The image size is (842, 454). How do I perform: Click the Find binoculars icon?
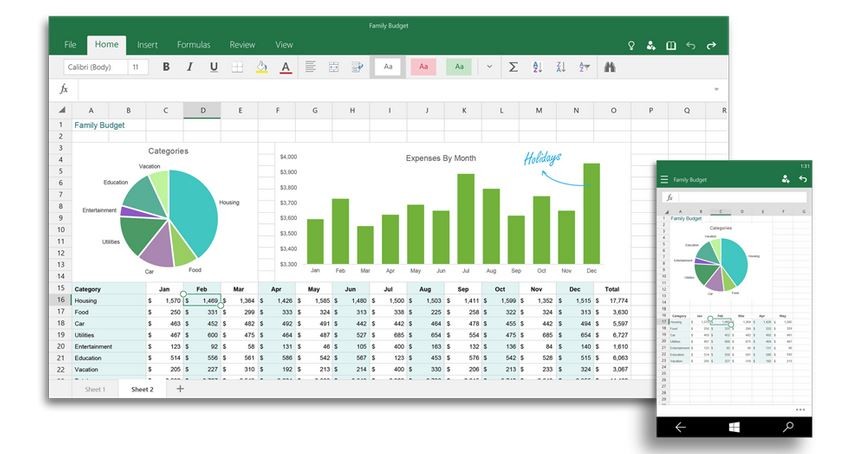[609, 67]
